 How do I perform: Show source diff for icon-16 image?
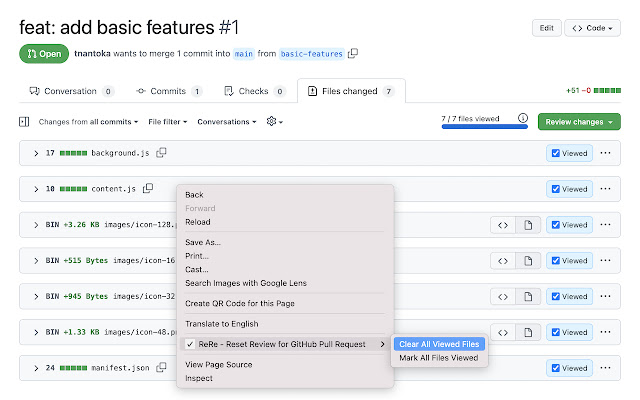point(503,261)
